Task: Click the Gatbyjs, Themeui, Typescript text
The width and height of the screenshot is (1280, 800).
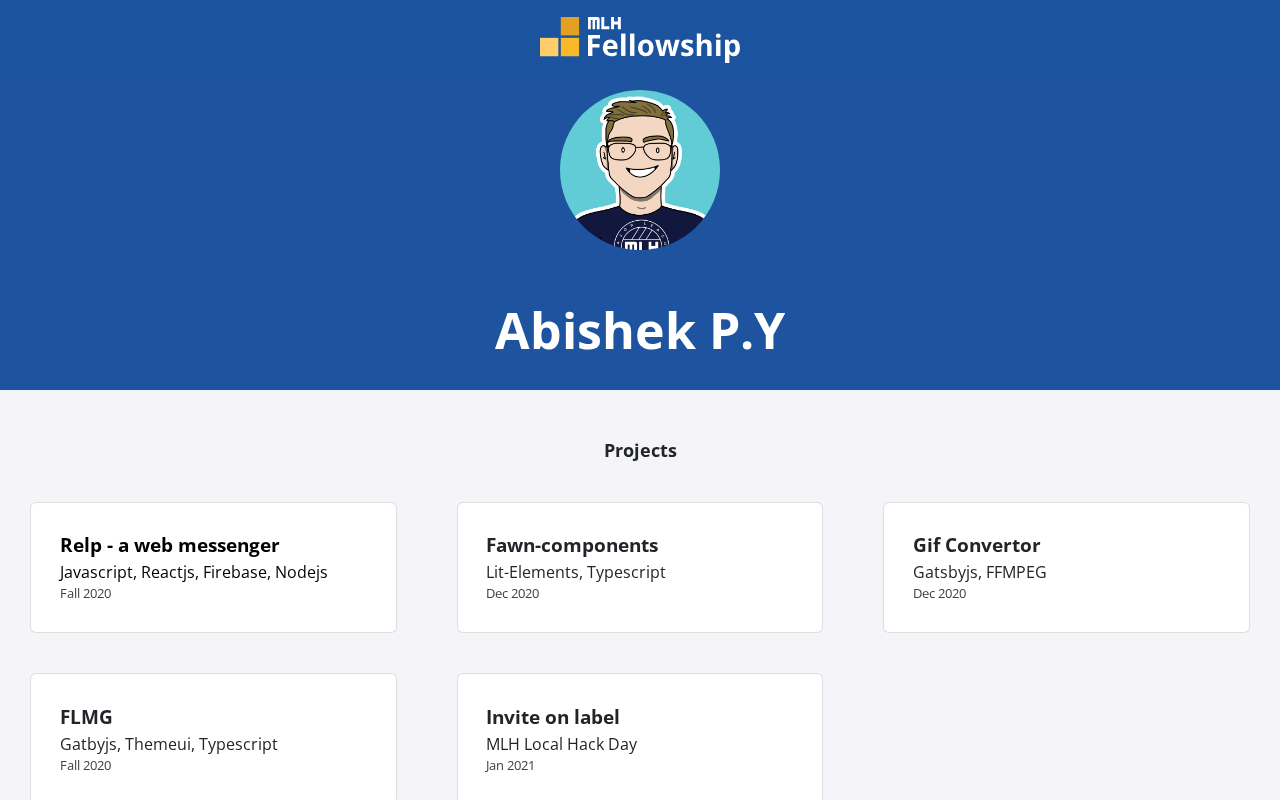Action: (169, 744)
